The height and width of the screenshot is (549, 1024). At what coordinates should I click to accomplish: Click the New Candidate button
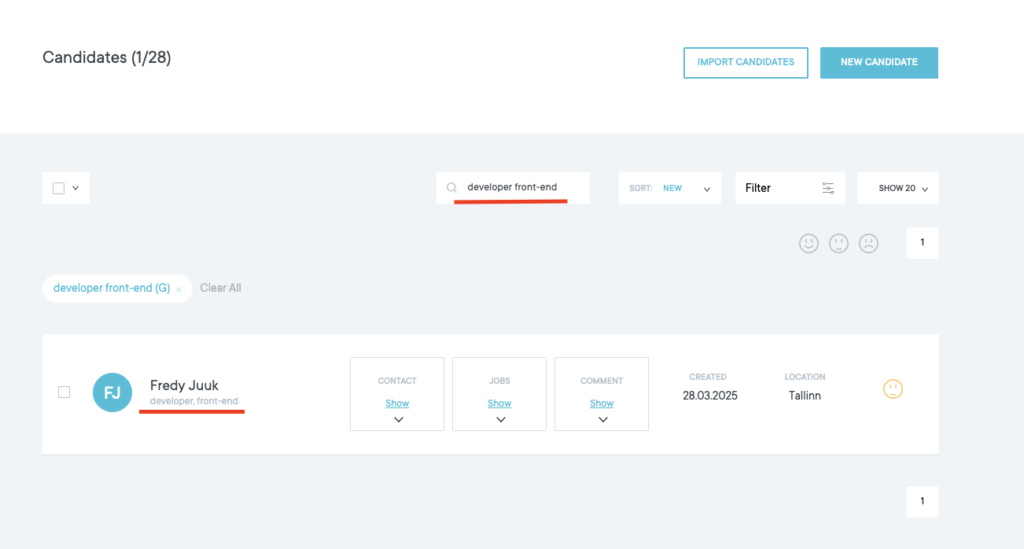[879, 62]
